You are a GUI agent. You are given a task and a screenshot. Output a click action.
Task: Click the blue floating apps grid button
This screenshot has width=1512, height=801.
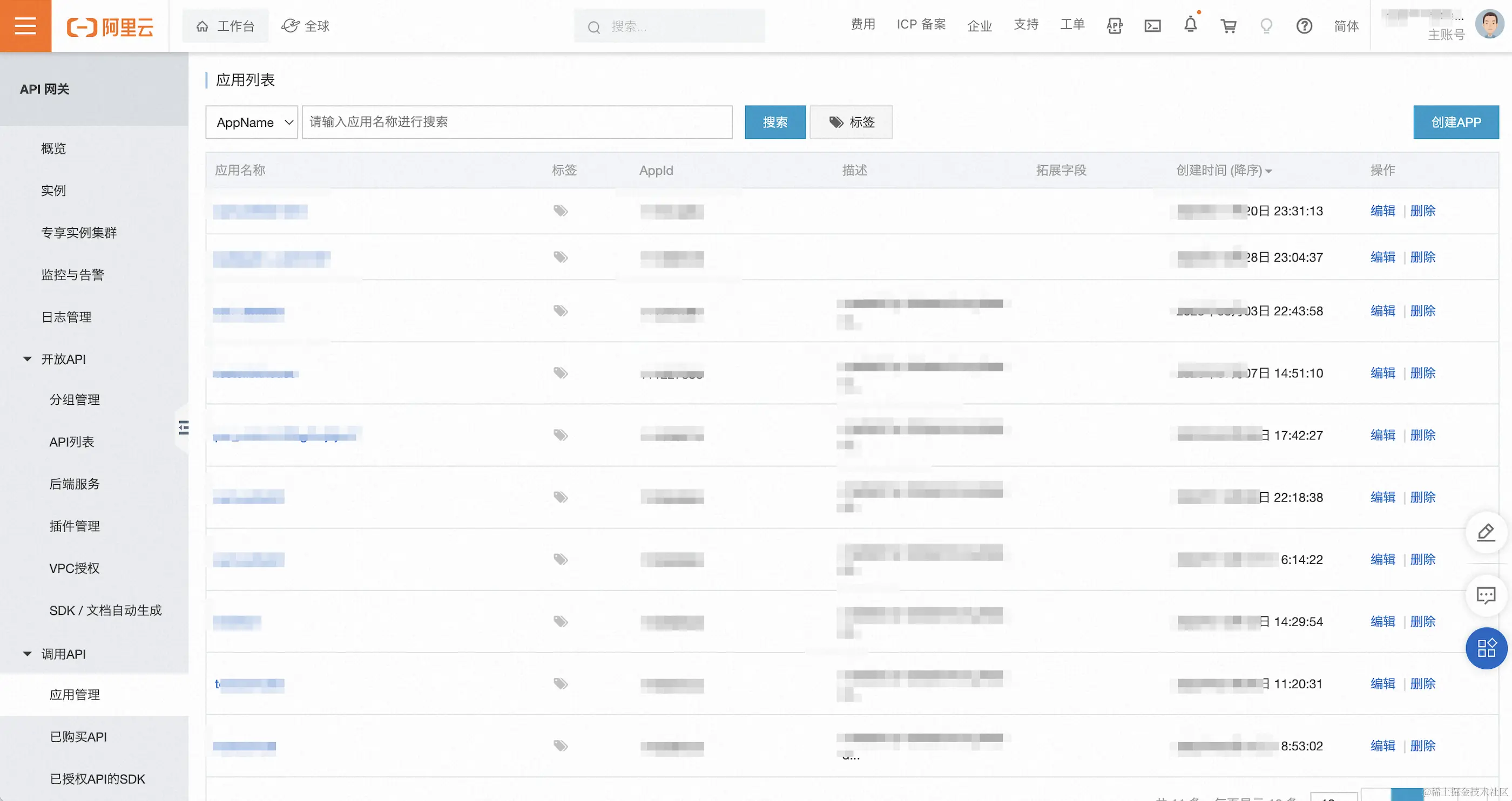click(x=1486, y=648)
